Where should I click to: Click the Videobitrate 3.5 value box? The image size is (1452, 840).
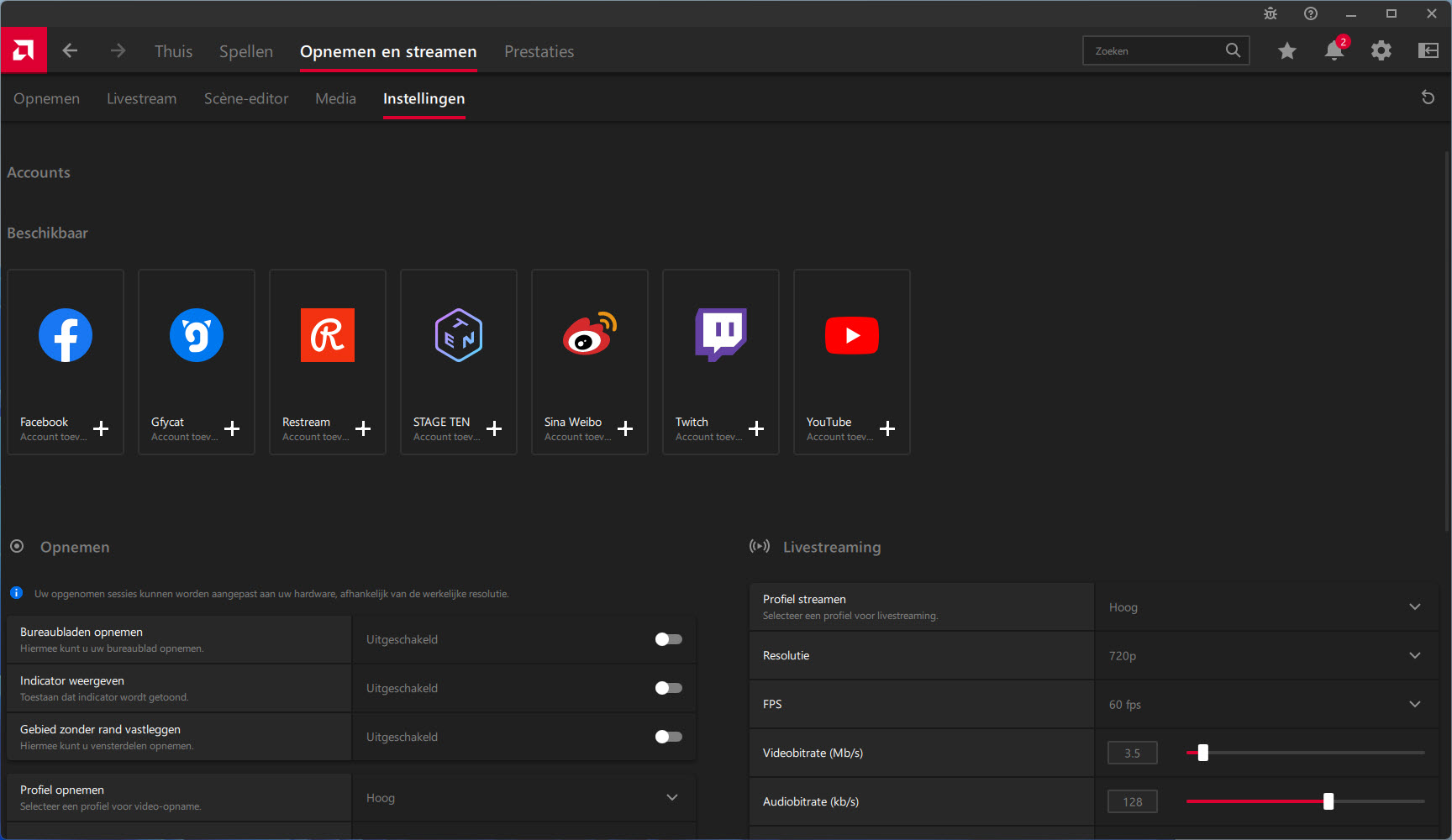pos(1133,753)
